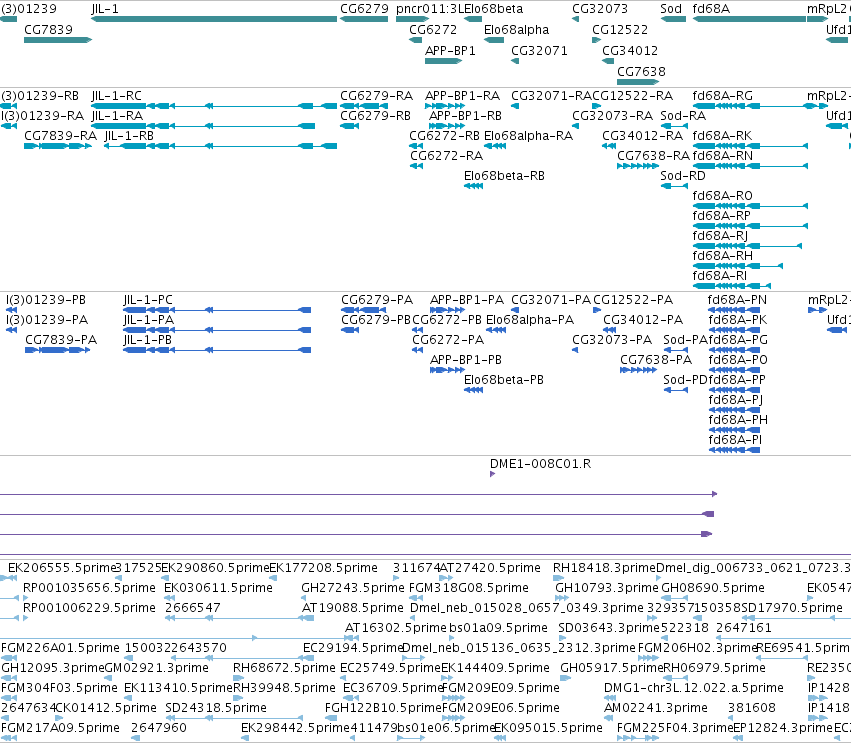Click transcript Elo68alpha-RA

pos(528,136)
